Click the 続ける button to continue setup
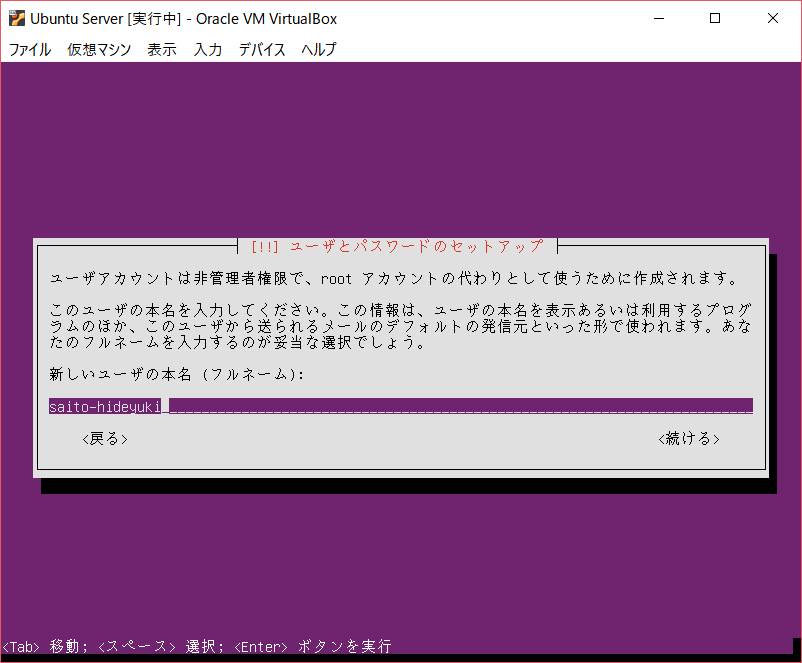The width and height of the screenshot is (802, 663). click(688, 438)
